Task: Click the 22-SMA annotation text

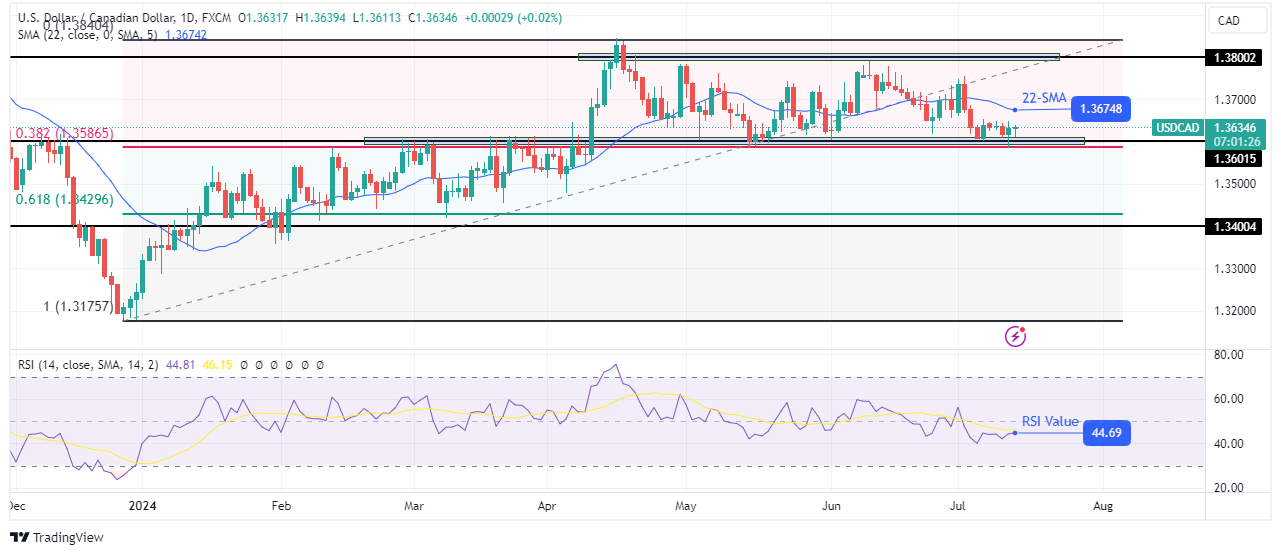Action: pyautogui.click(x=1042, y=98)
